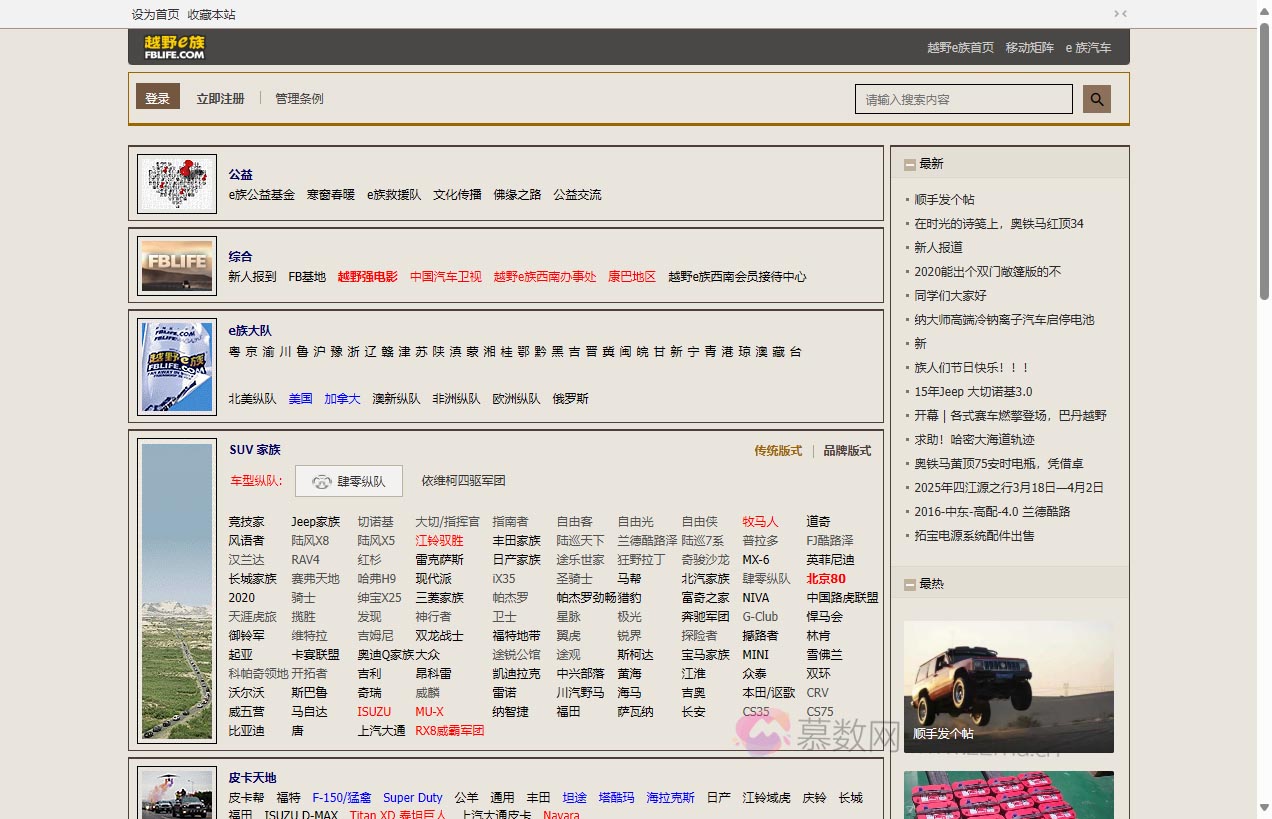Image resolution: width=1272 pixels, height=819 pixels.
Task: Click the search magnifier icon
Action: pyautogui.click(x=1096, y=98)
